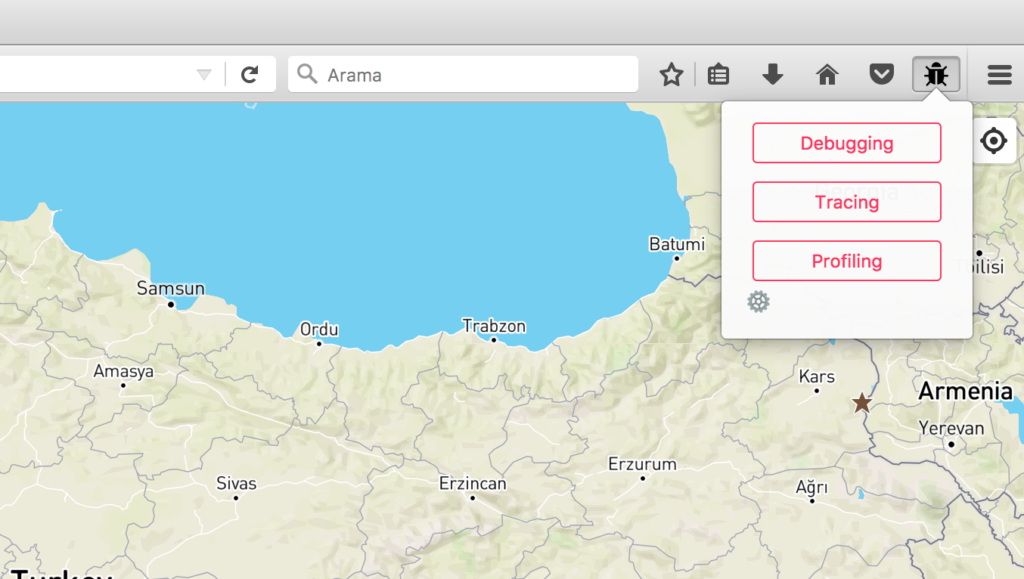Click the Erzincan city label

click(472, 484)
